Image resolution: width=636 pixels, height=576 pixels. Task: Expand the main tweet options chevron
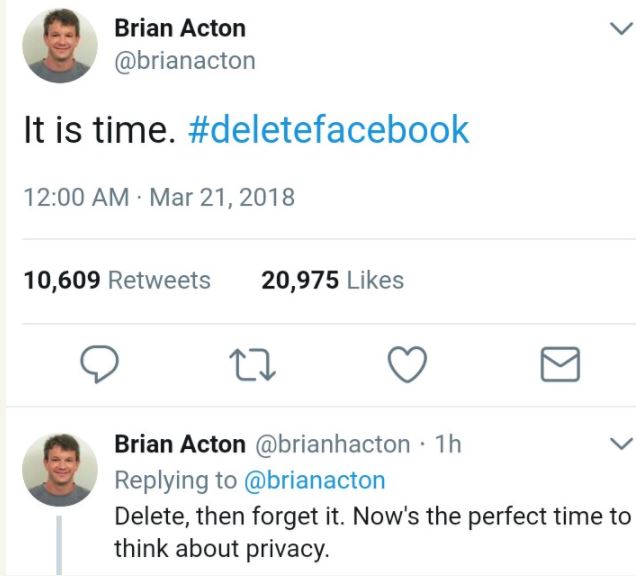click(x=621, y=29)
